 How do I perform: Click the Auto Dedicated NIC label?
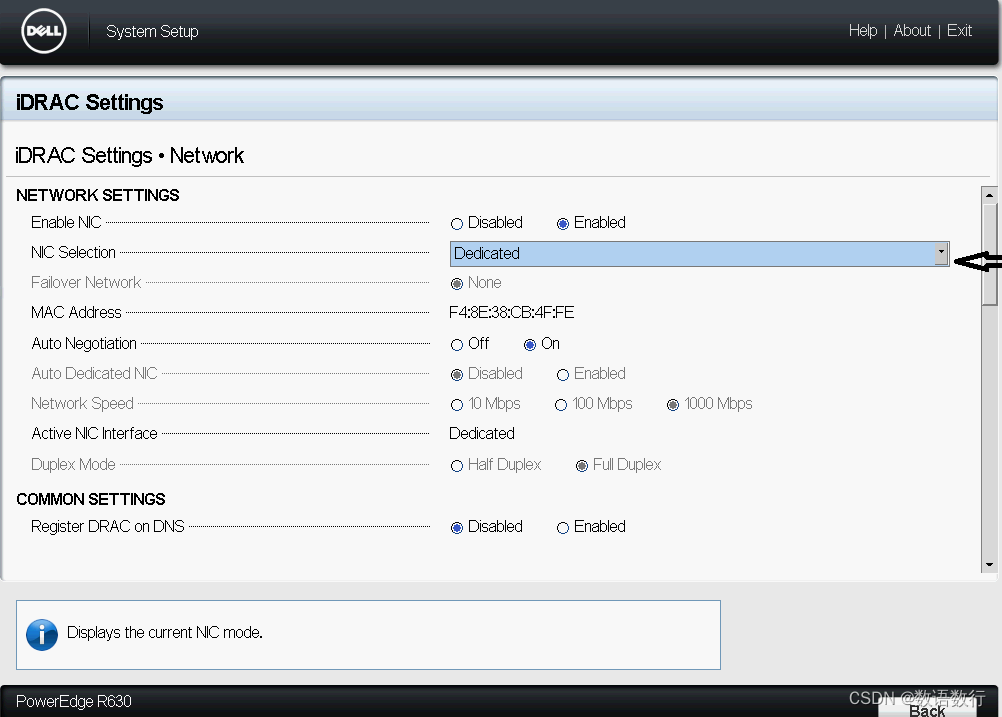(94, 373)
